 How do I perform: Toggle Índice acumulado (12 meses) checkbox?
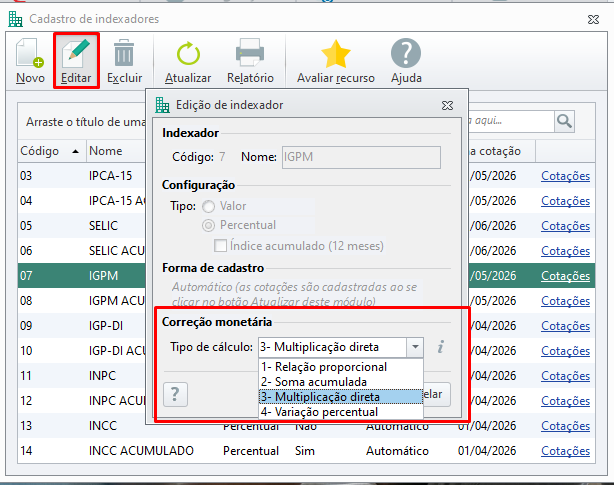[220, 246]
